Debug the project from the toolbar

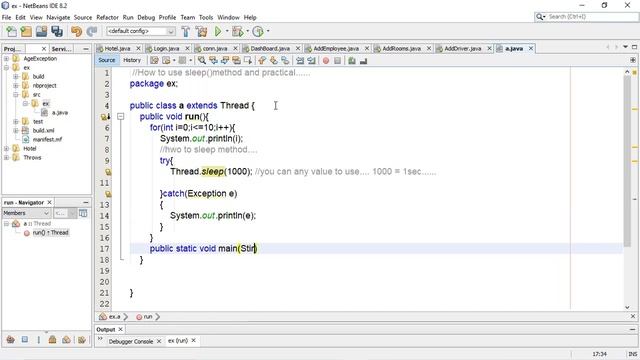237,31
